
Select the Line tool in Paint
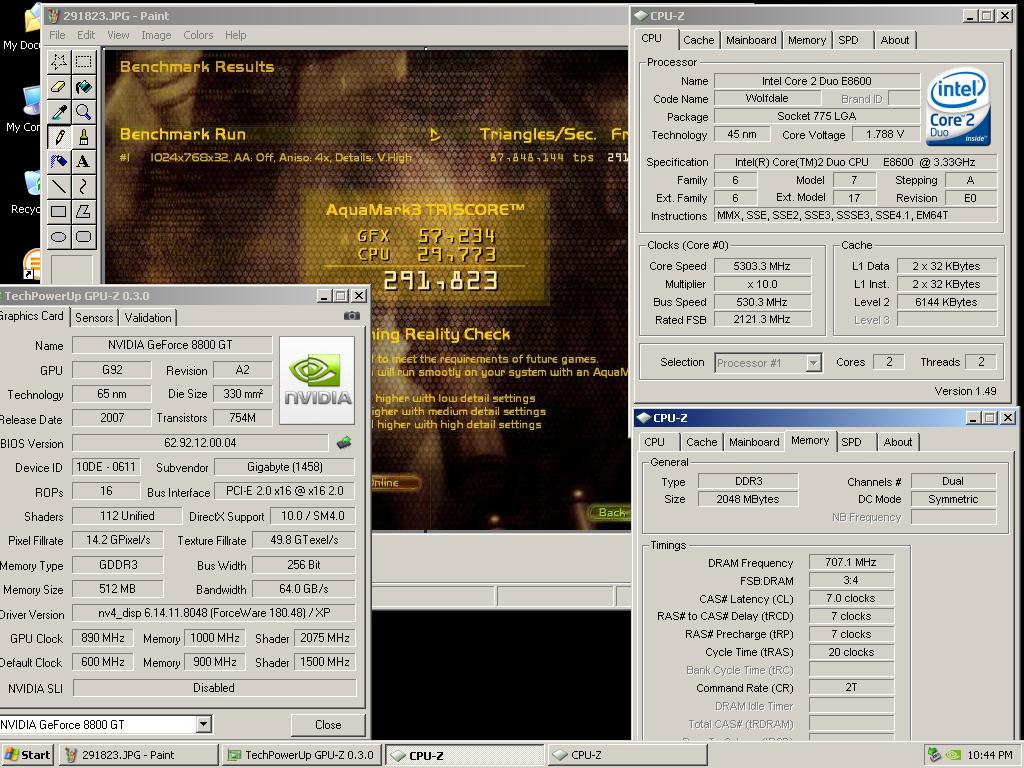point(59,187)
